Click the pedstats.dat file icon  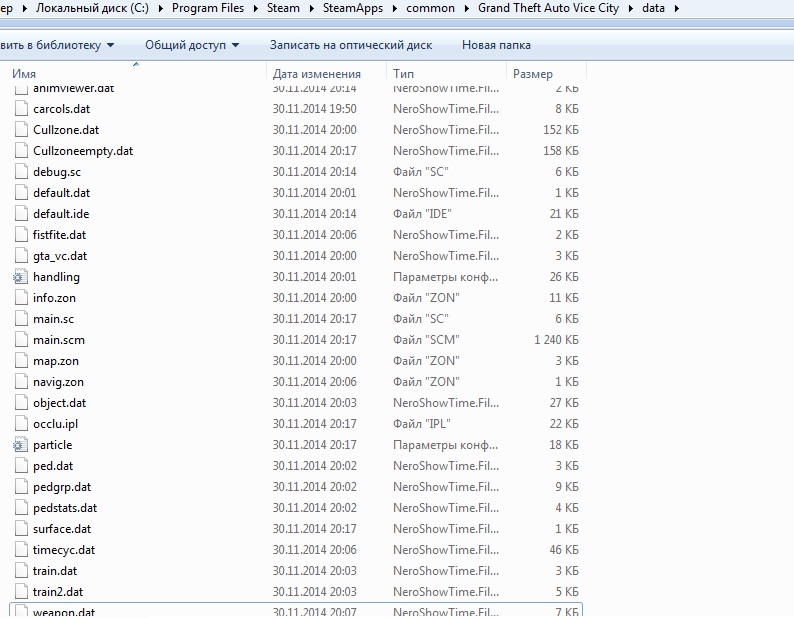pyautogui.click(x=21, y=508)
